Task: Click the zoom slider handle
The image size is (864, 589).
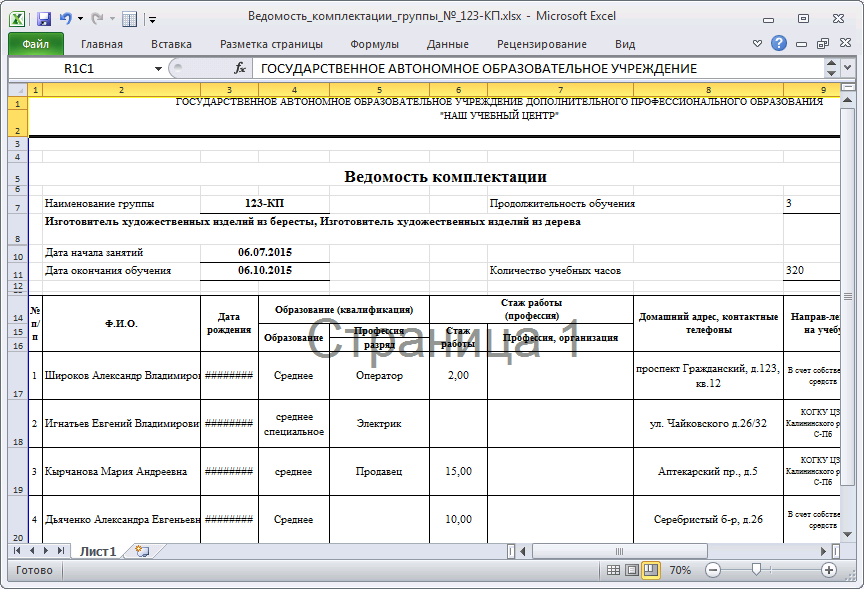Action: [756, 570]
